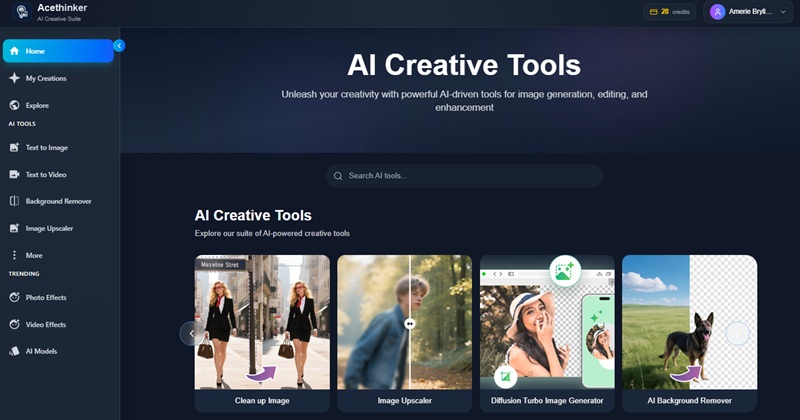
Task: Click the 28 credits badge
Action: click(669, 12)
